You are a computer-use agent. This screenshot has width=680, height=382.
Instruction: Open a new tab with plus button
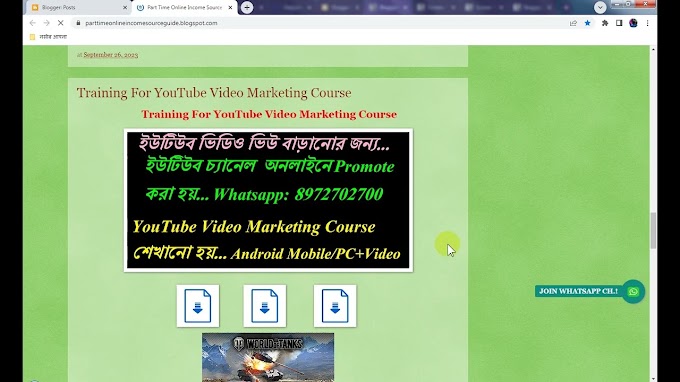(x=247, y=7)
